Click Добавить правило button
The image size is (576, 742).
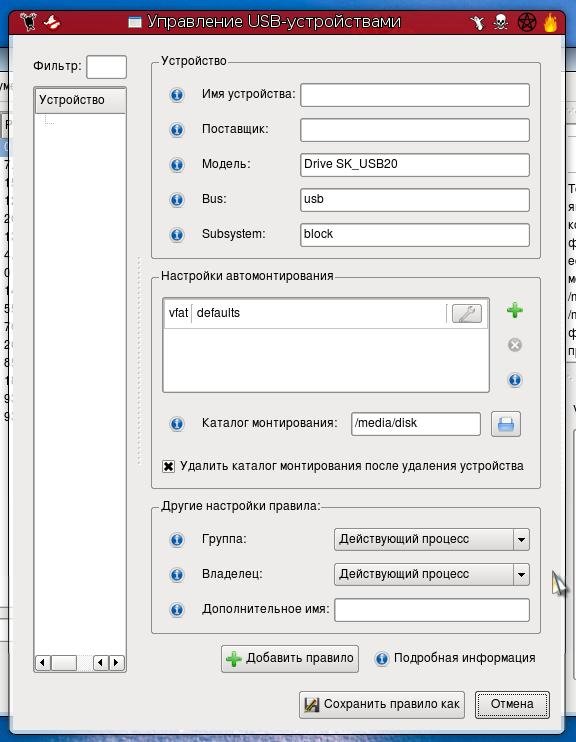click(x=290, y=659)
